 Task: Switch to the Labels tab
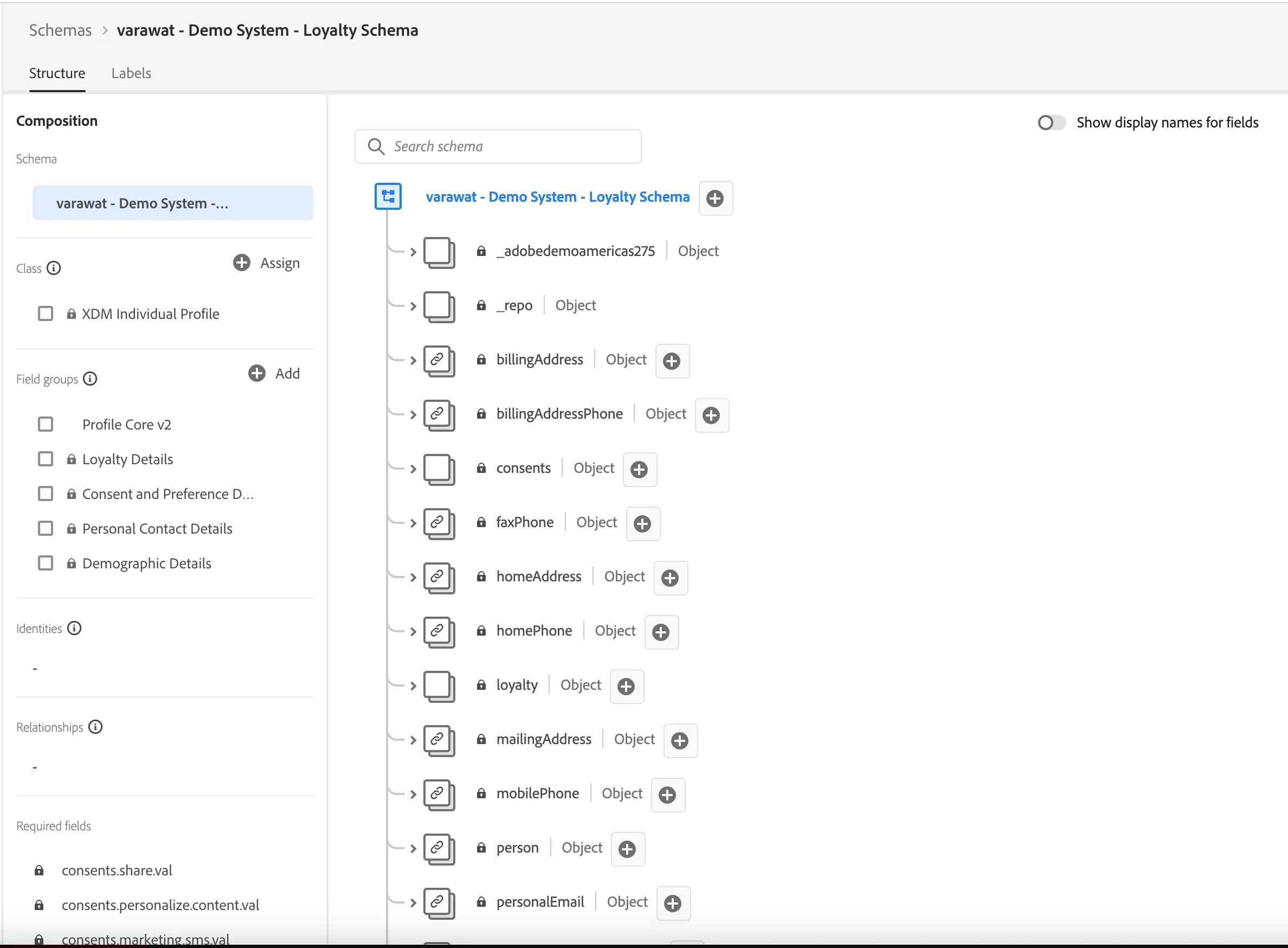tap(131, 73)
